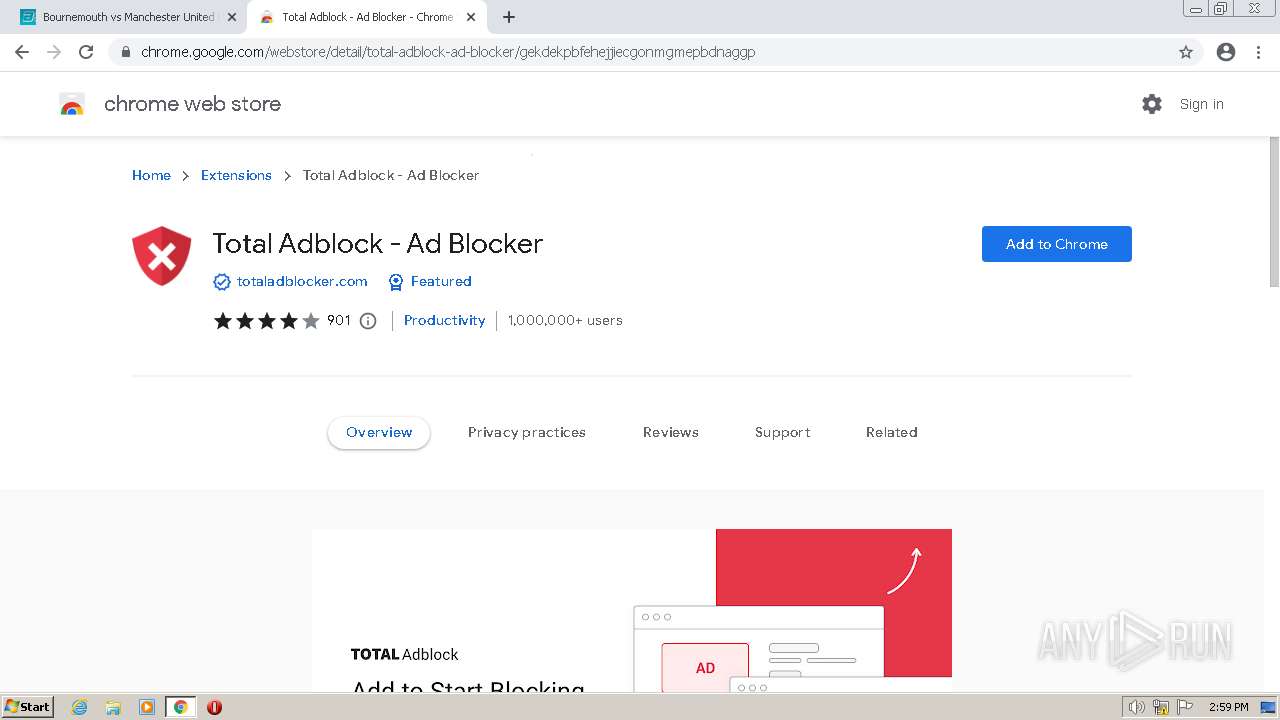Click the Chrome Web Store rainbow logo

(72, 104)
